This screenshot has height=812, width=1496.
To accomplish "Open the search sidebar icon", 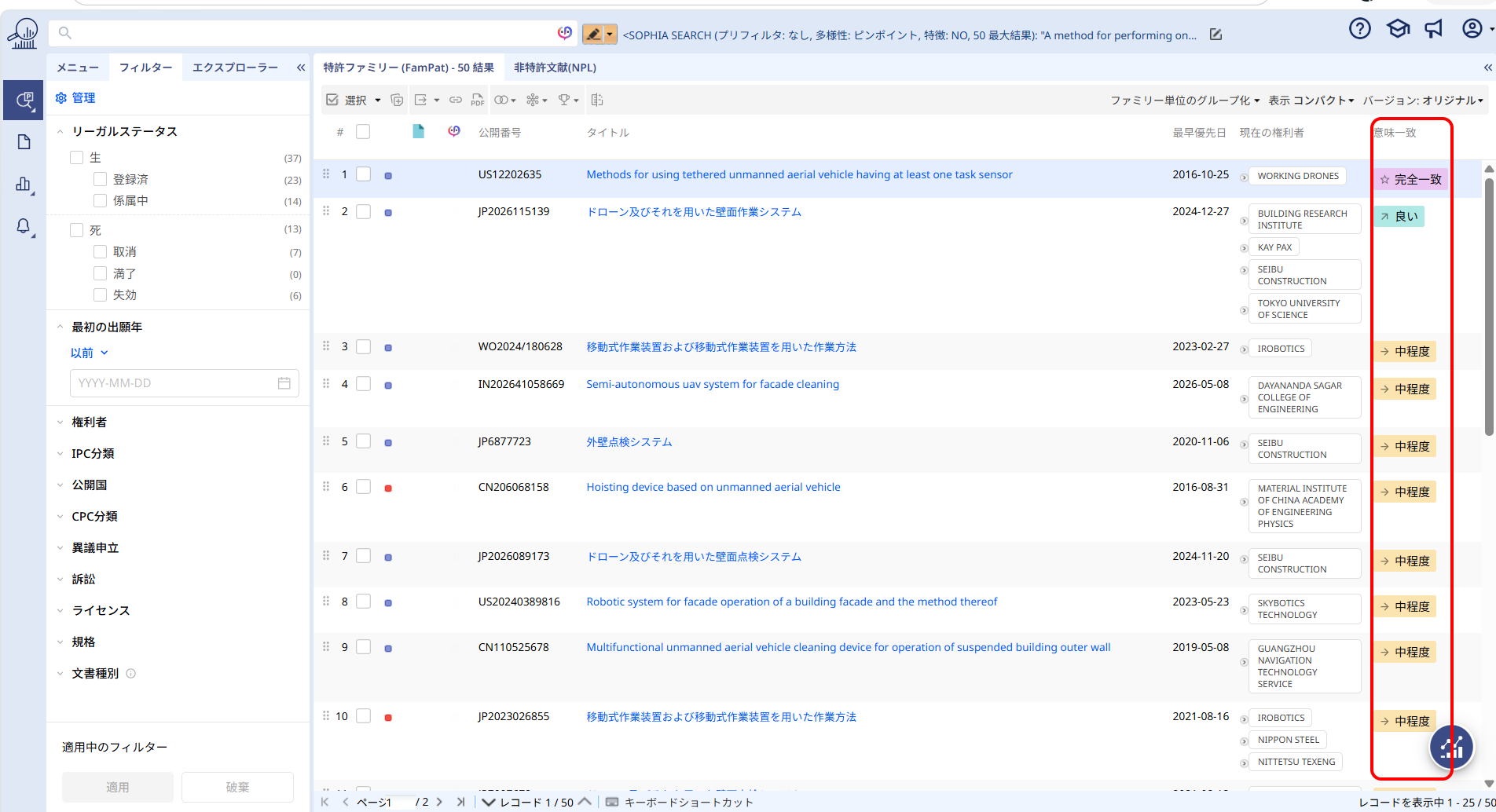I will [23, 100].
